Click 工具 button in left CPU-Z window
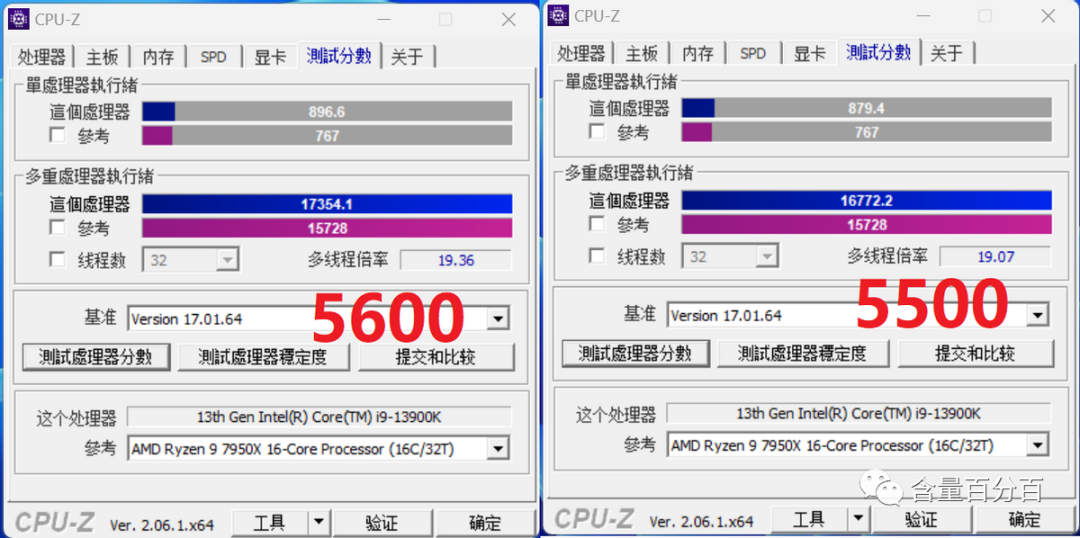This screenshot has height=538, width=1080. 270,523
